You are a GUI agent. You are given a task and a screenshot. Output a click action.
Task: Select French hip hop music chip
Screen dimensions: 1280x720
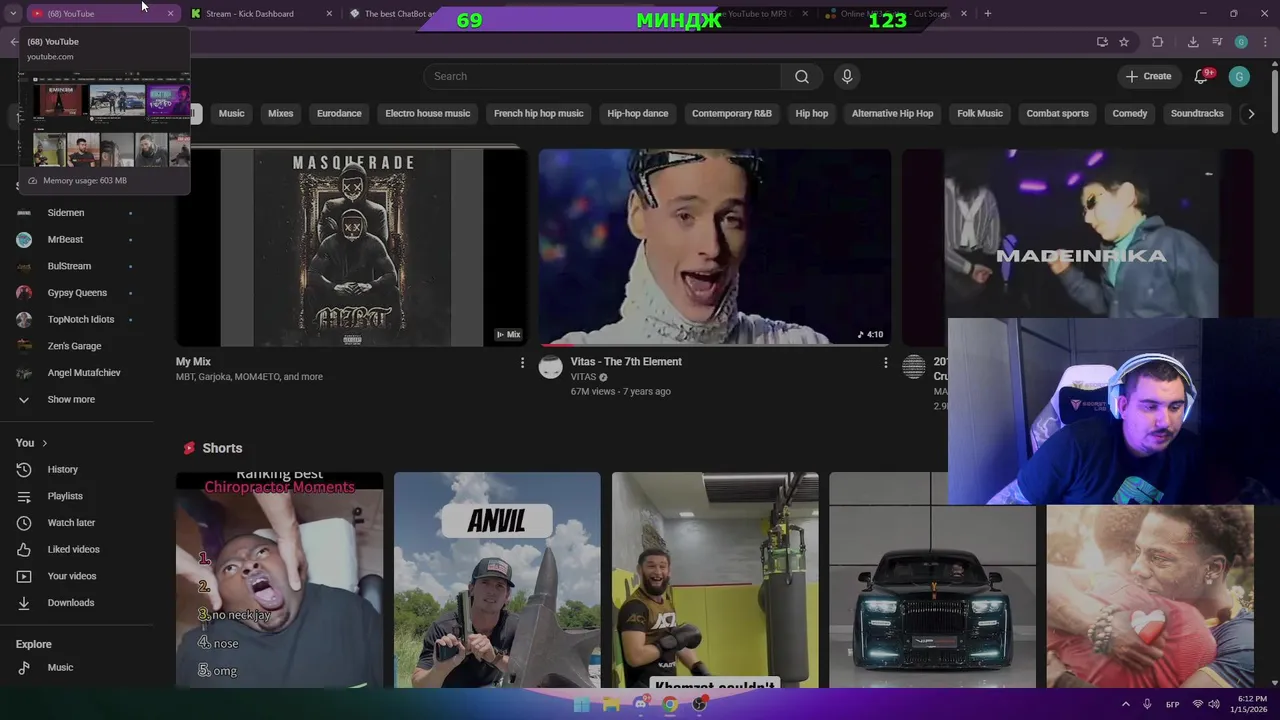coord(538,114)
